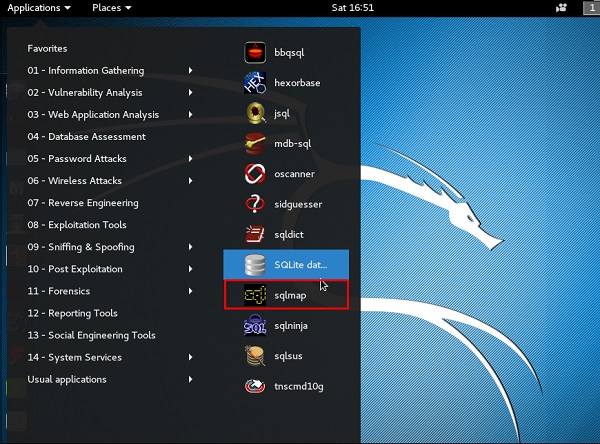Select 07 - Reverse Engineering category
The width and height of the screenshot is (600, 444).
pyautogui.click(x=83, y=203)
